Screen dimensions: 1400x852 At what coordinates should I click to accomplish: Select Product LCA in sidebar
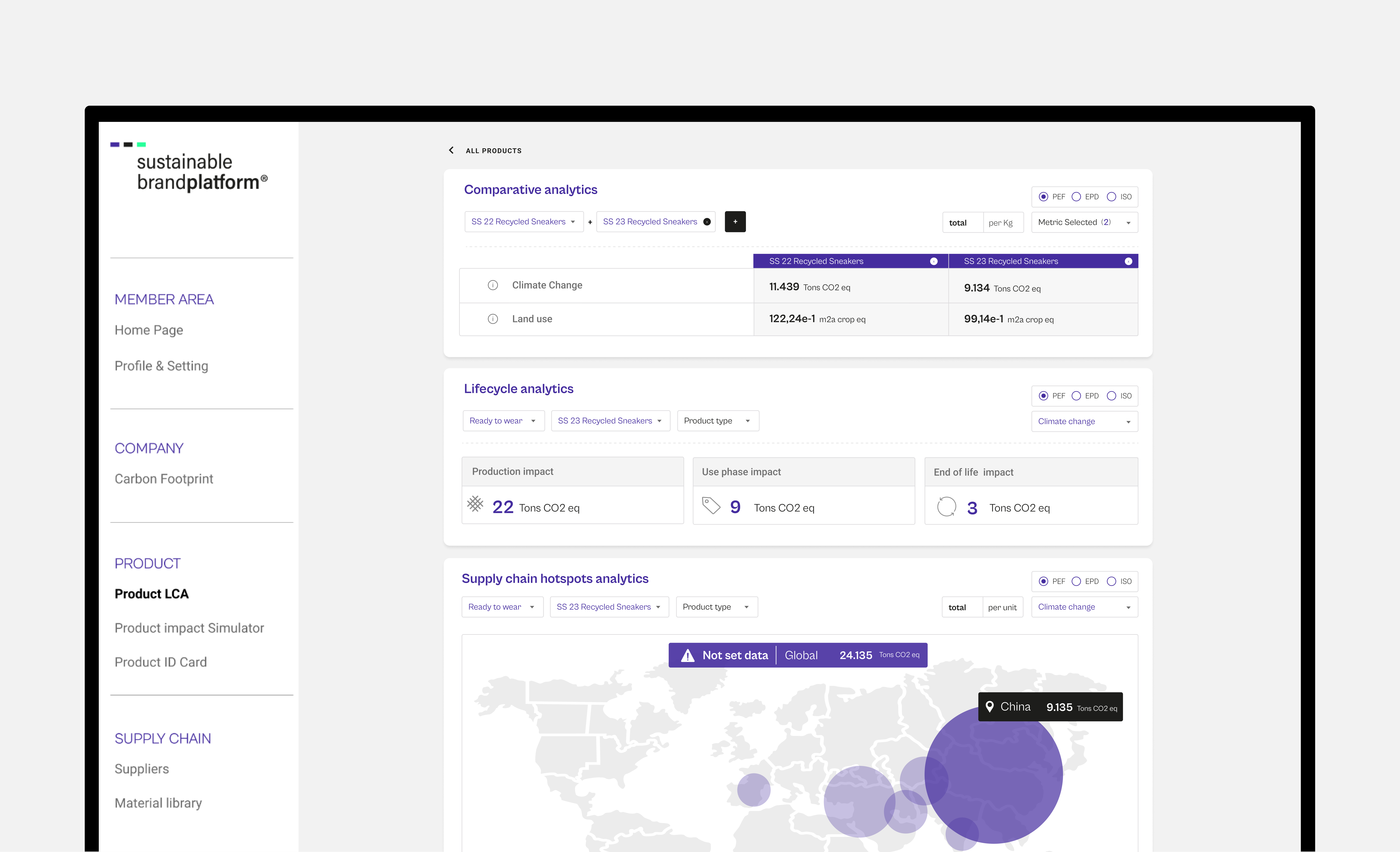(152, 594)
